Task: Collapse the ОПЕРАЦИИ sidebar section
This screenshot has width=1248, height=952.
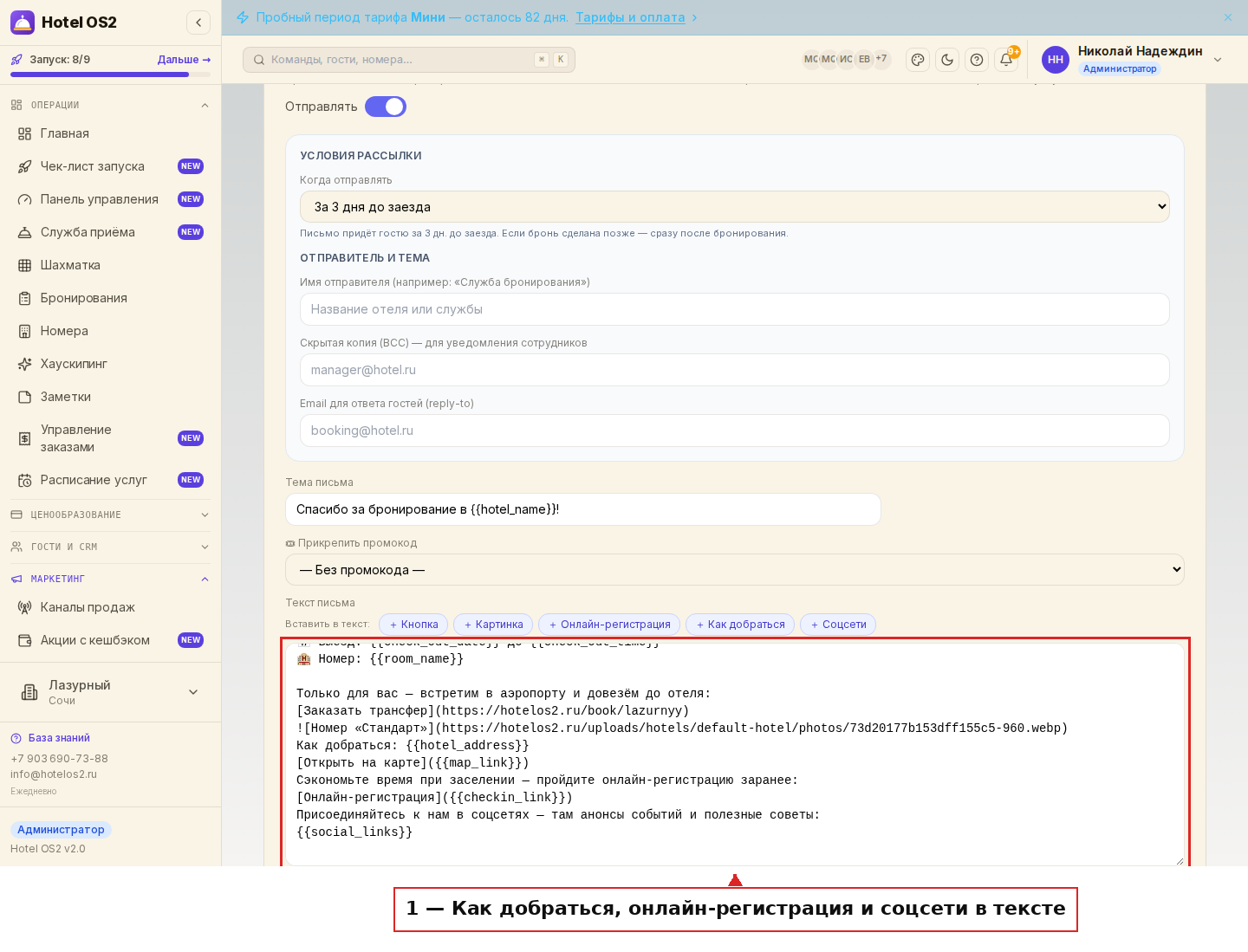Action: pyautogui.click(x=110, y=105)
